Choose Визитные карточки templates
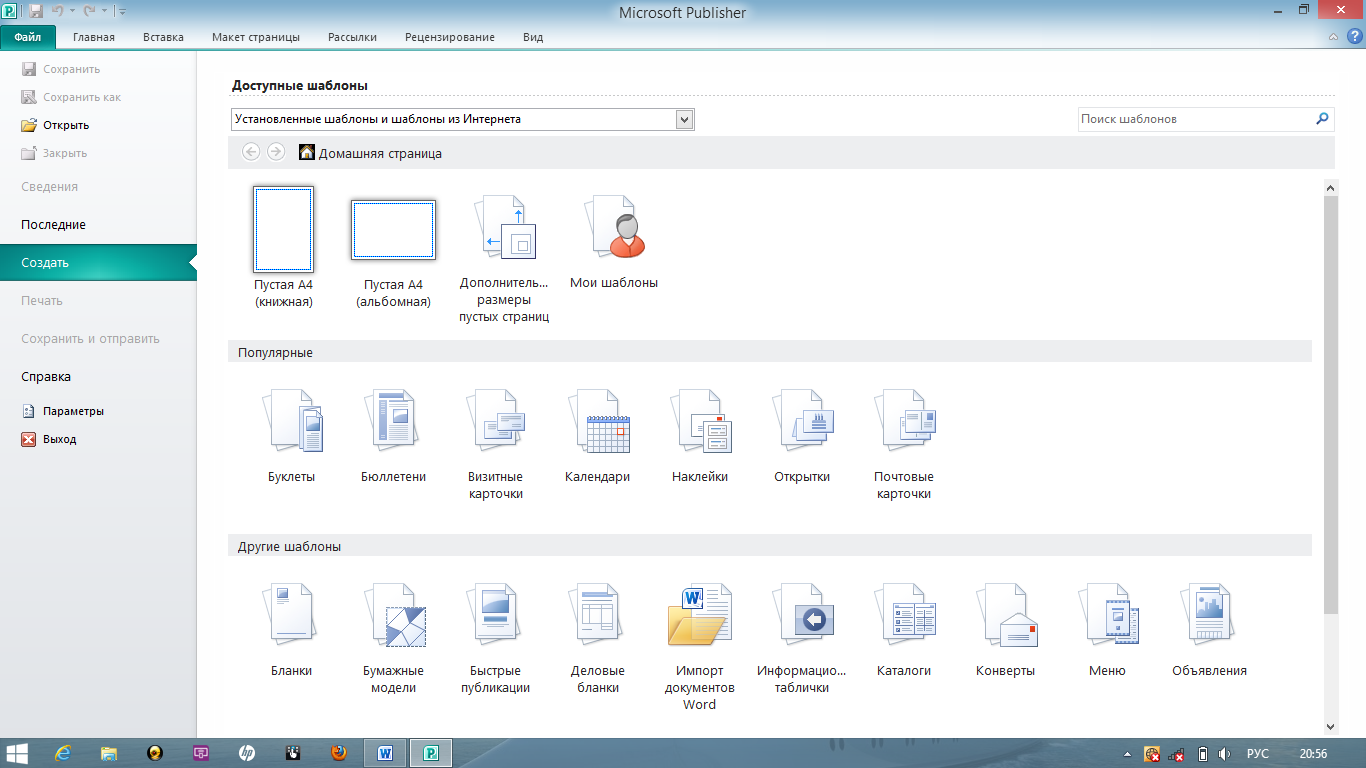Viewport: 1366px width, 768px height. pyautogui.click(x=496, y=444)
